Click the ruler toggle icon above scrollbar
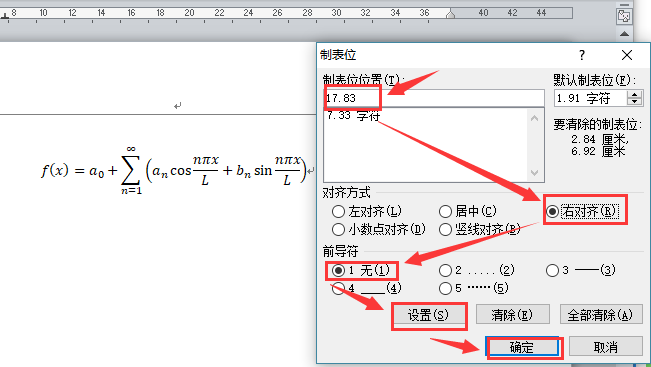651x367 pixels. pos(624,16)
